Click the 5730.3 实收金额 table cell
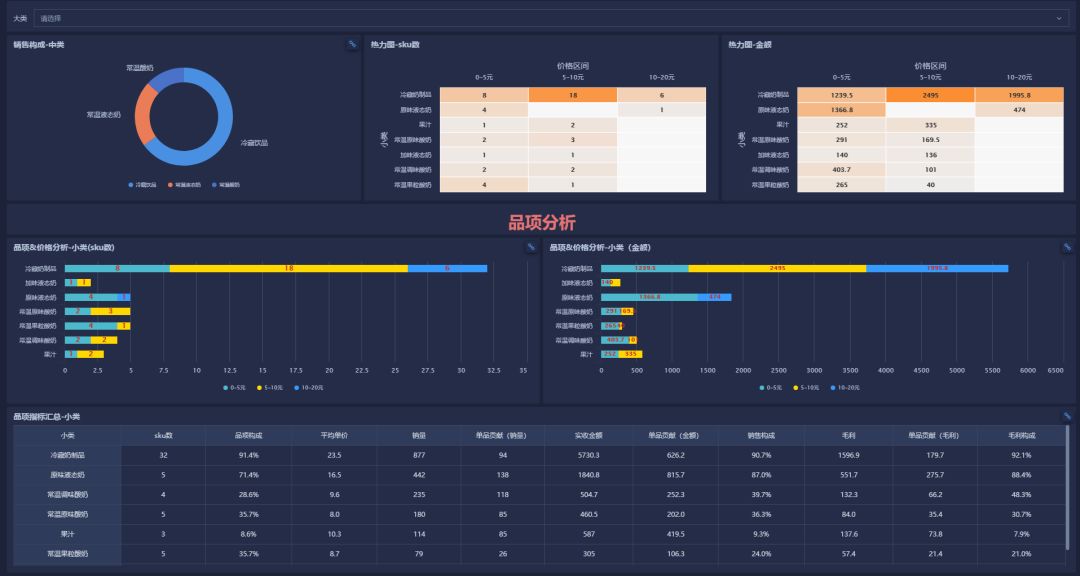The image size is (1080, 576). pos(589,455)
